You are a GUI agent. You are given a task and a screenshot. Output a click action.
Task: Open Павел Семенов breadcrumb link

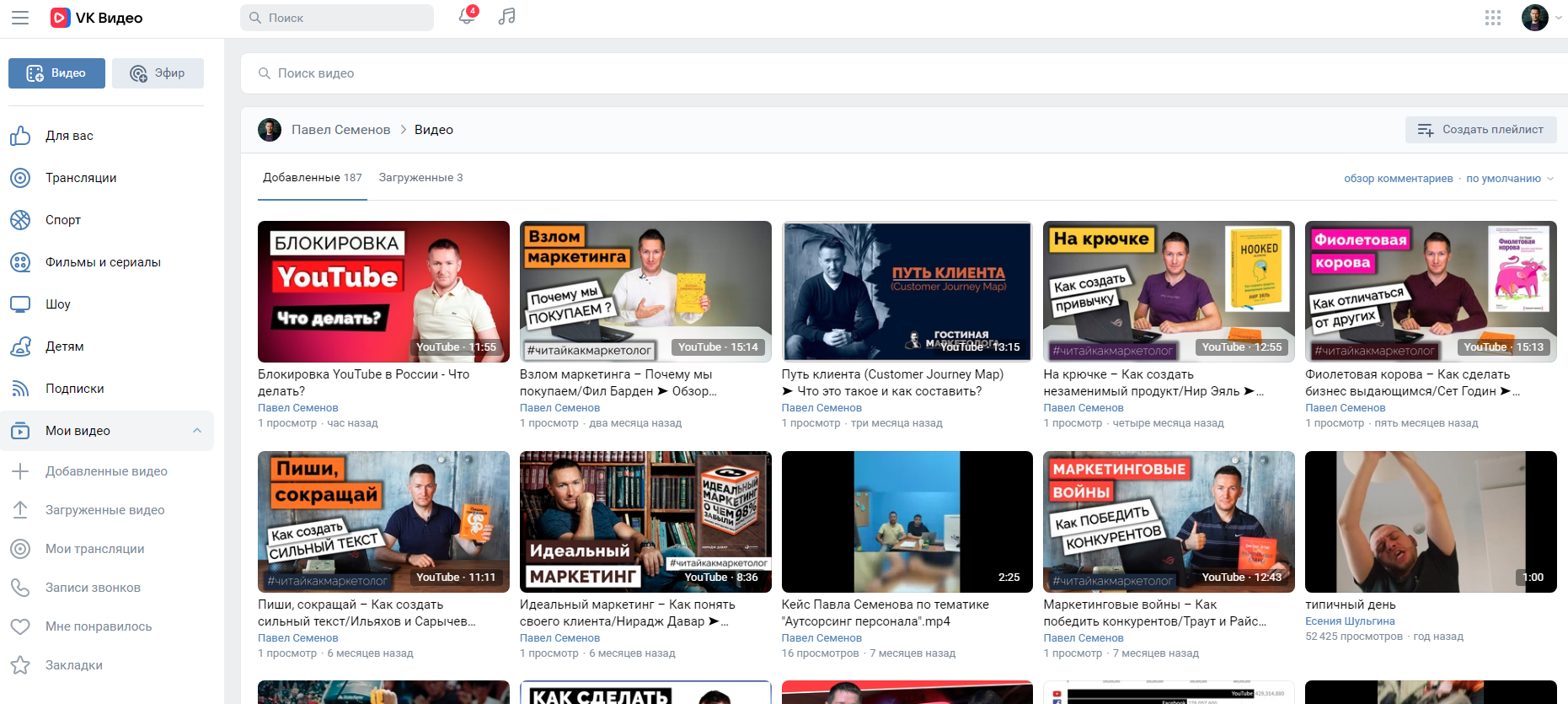(340, 130)
